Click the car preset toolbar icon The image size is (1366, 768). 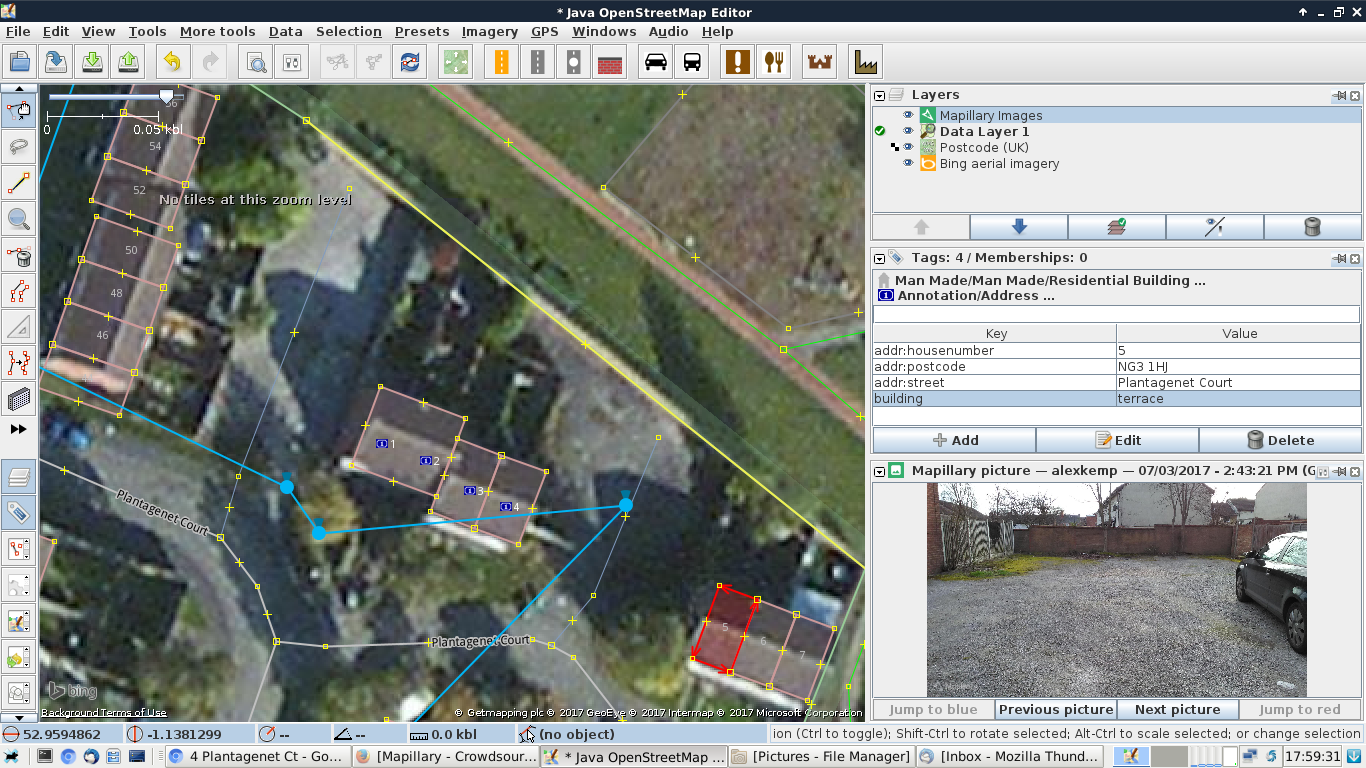click(656, 62)
